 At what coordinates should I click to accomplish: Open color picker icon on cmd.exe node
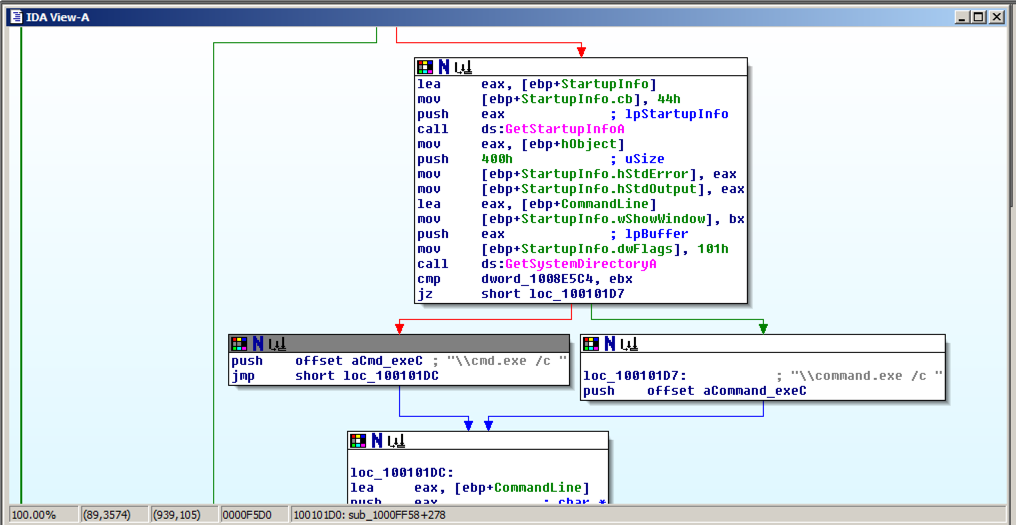pyautogui.click(x=238, y=344)
